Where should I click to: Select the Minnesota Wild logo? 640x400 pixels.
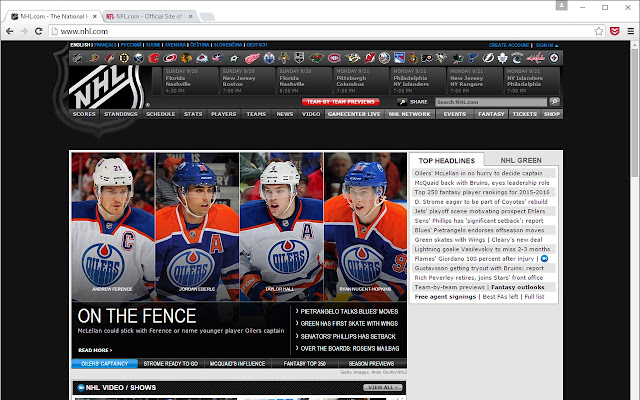[316, 58]
